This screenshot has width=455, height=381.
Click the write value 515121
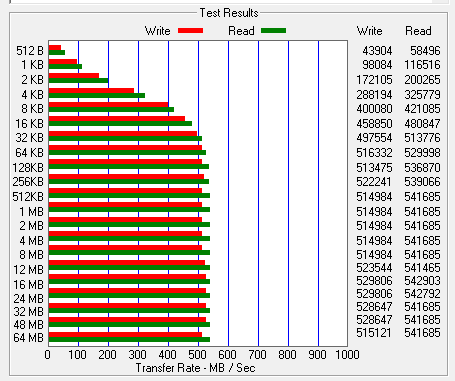(374, 333)
